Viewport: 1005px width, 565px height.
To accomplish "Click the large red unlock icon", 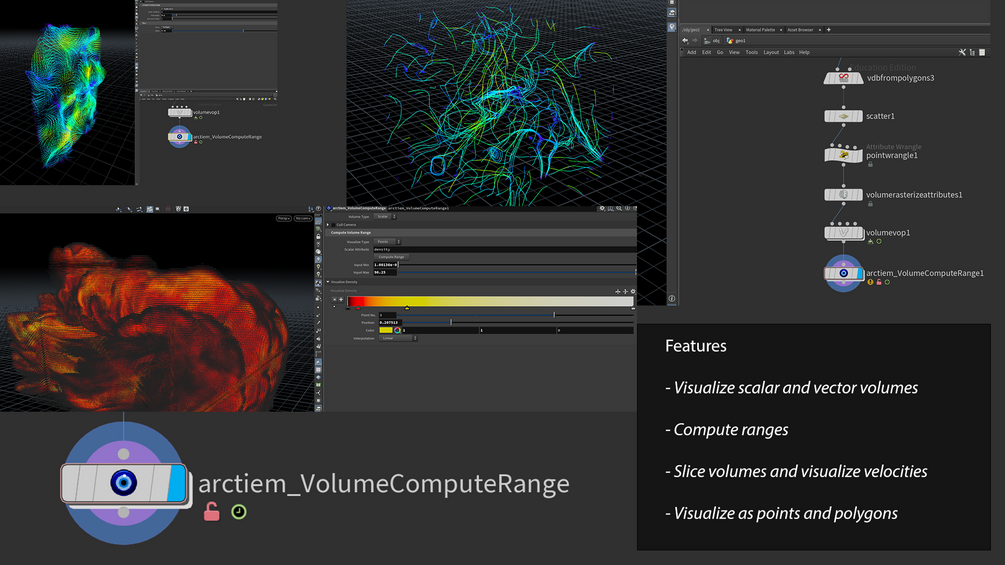I will tap(212, 512).
